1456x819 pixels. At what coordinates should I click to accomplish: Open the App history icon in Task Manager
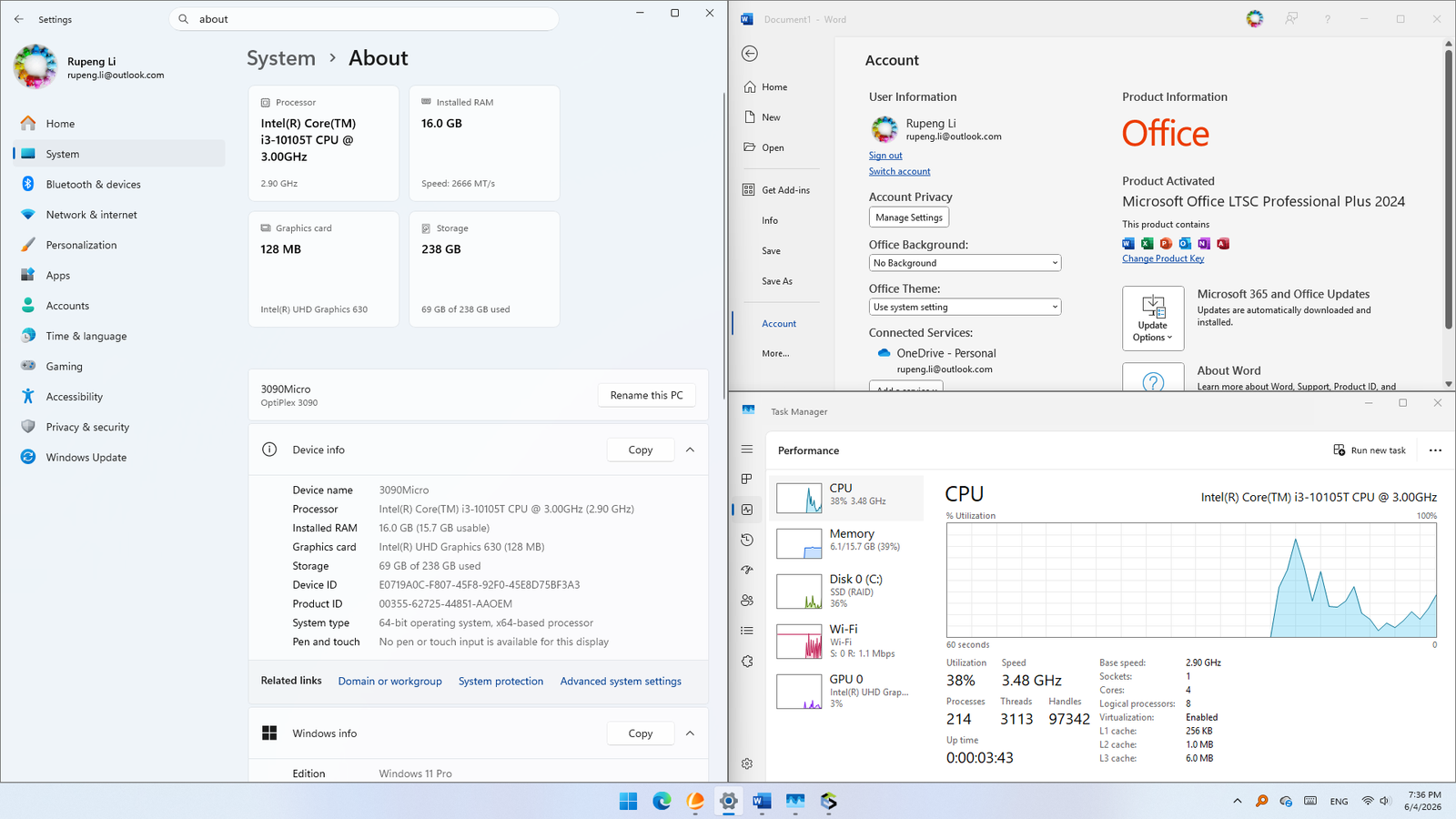pyautogui.click(x=747, y=540)
